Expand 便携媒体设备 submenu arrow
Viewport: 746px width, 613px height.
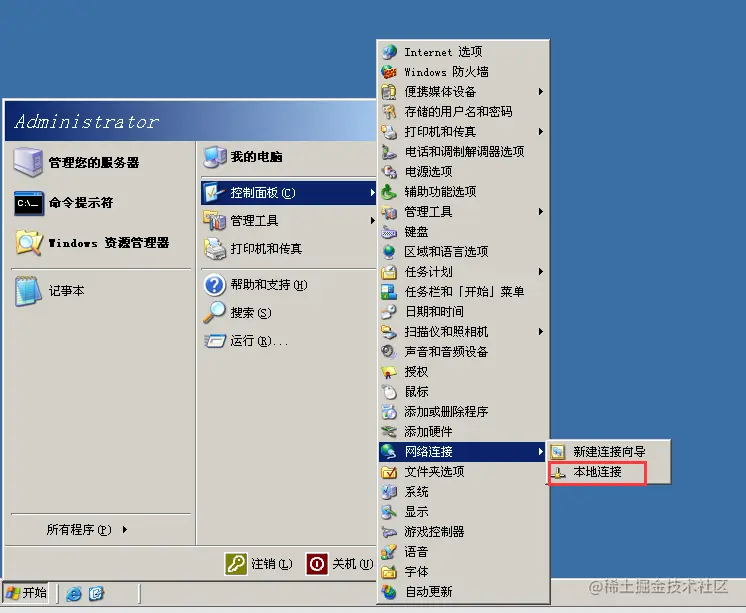point(540,91)
